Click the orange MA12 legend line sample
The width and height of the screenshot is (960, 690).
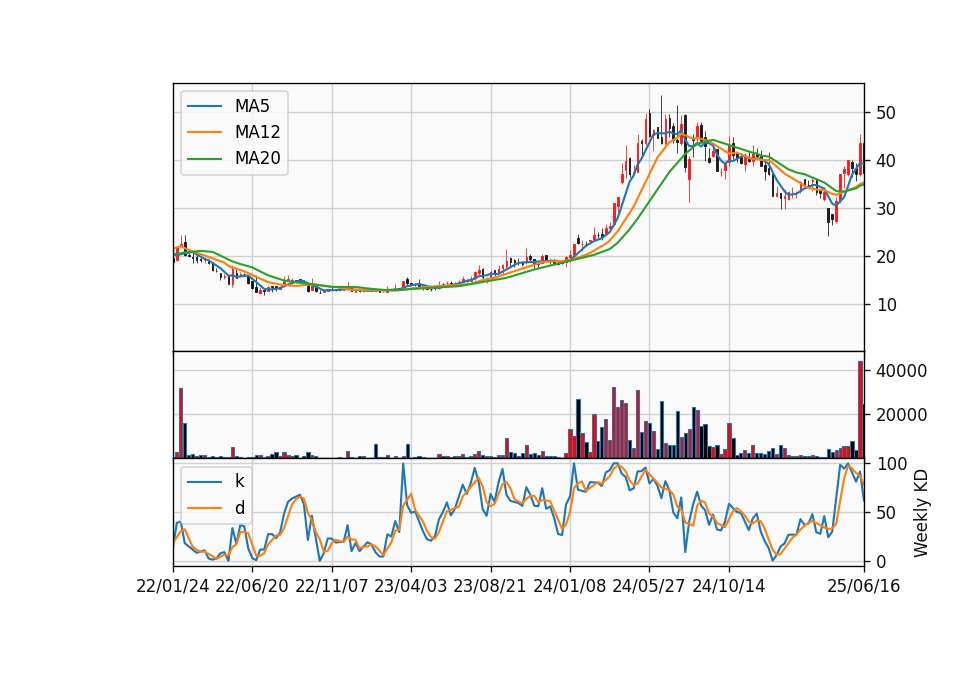point(204,132)
